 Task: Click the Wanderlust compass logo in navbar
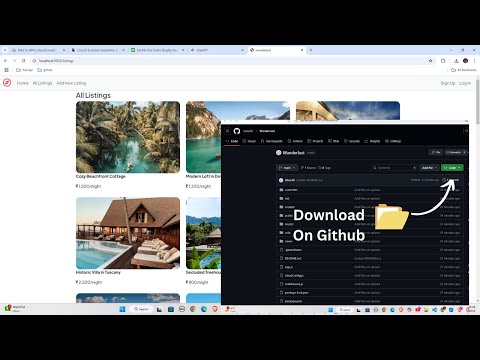tap(7, 83)
